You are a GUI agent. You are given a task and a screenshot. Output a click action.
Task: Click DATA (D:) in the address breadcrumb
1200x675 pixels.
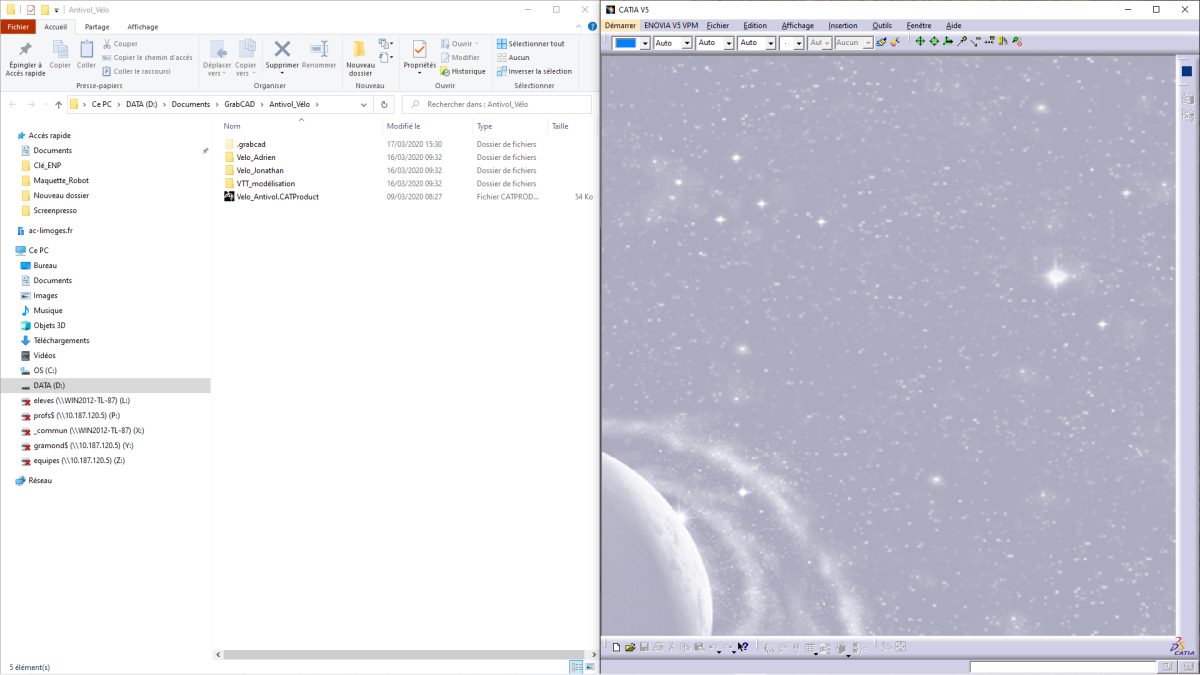141,104
